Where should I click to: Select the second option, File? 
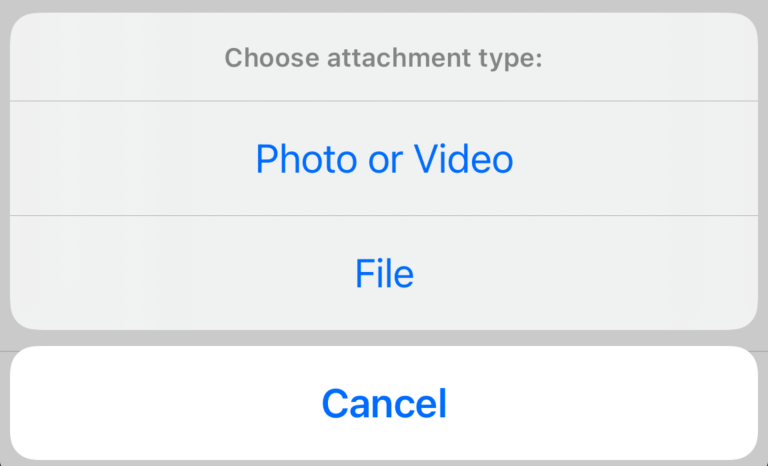[384, 273]
